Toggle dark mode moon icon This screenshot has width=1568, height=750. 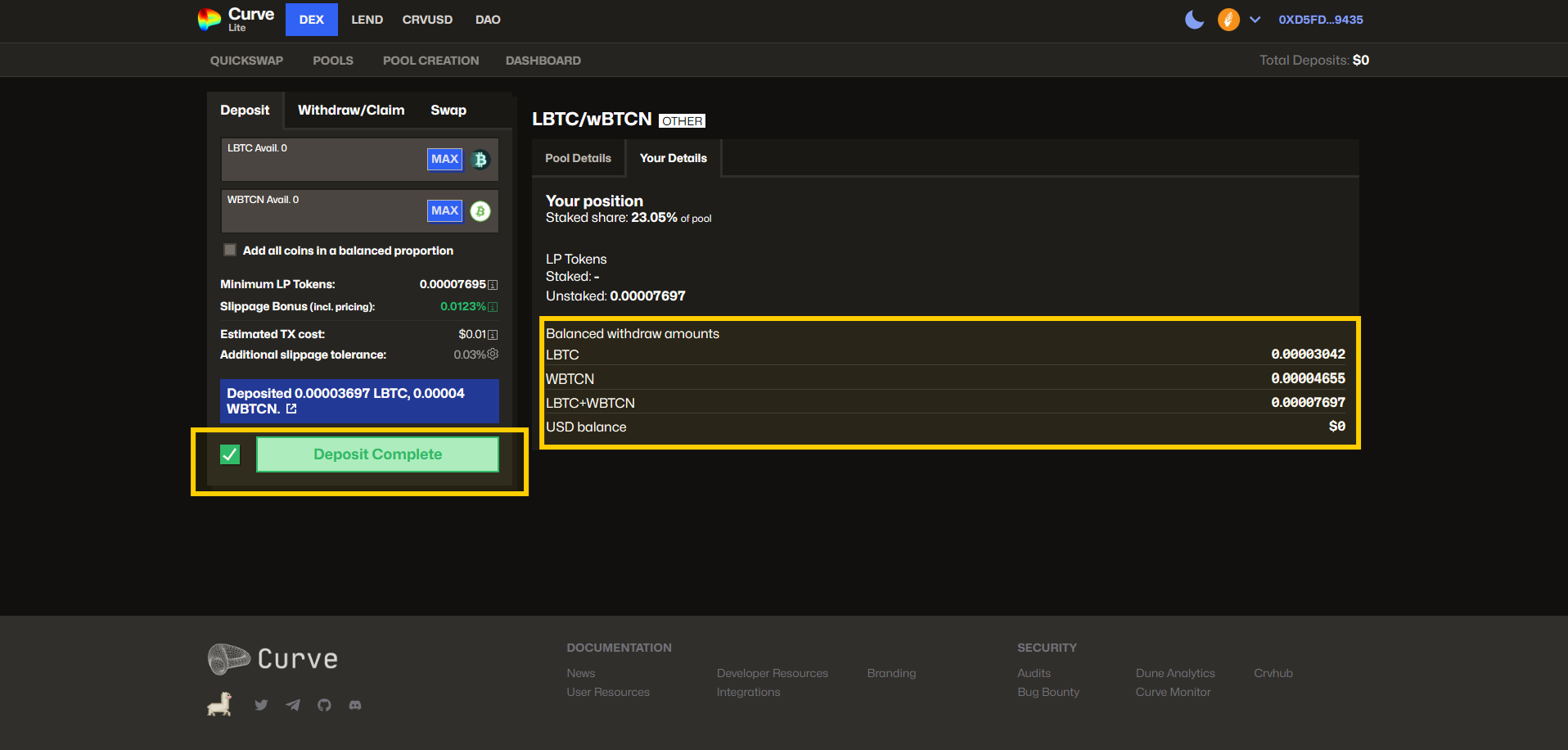pos(1195,20)
